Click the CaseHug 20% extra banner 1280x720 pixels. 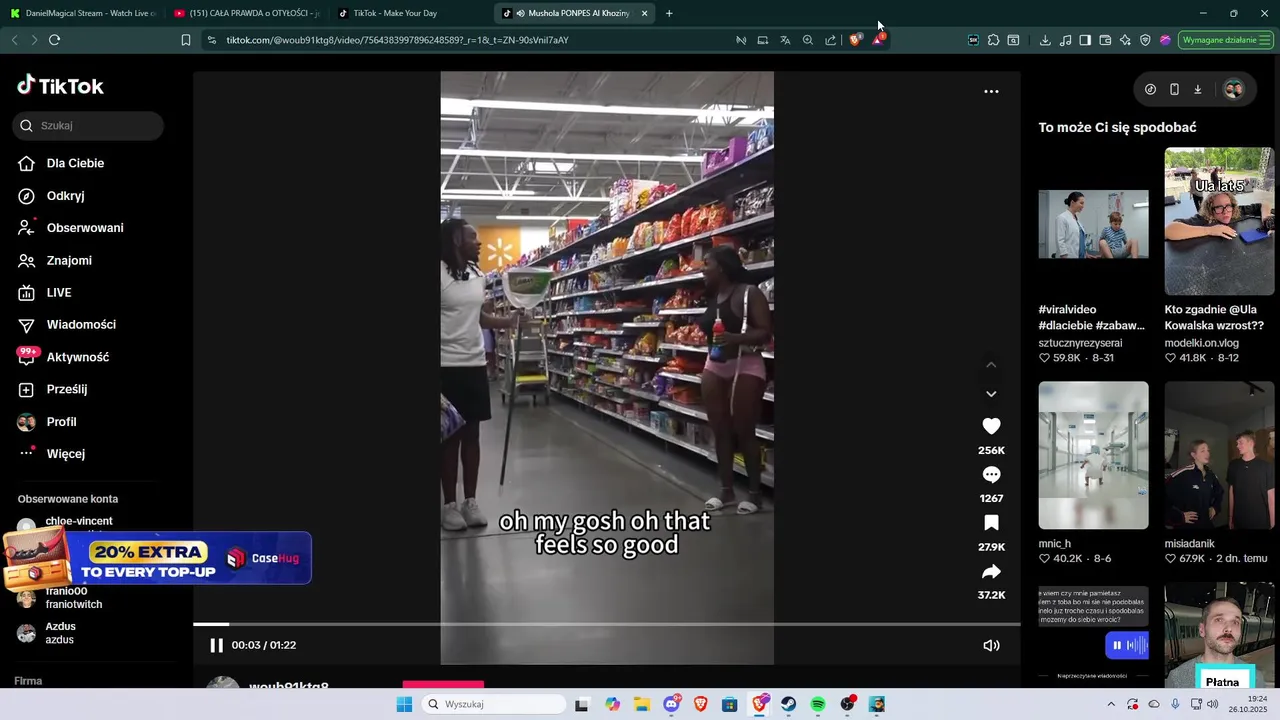point(156,559)
